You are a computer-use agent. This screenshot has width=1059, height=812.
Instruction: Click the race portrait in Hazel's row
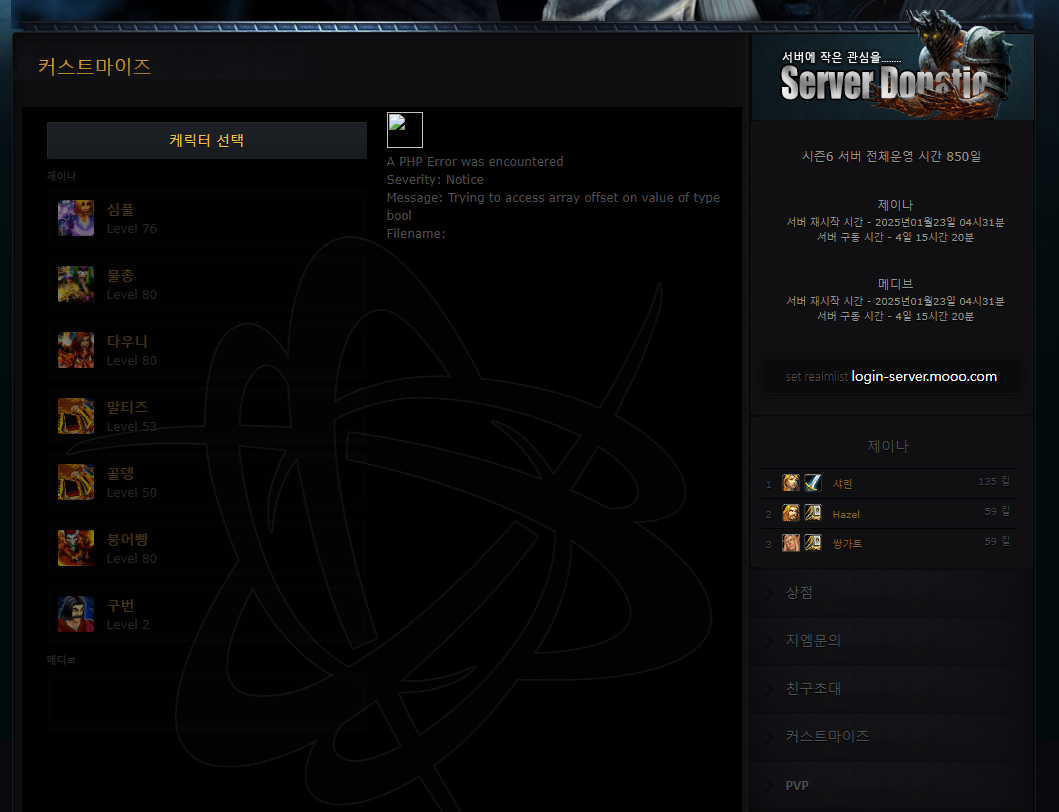click(791, 513)
